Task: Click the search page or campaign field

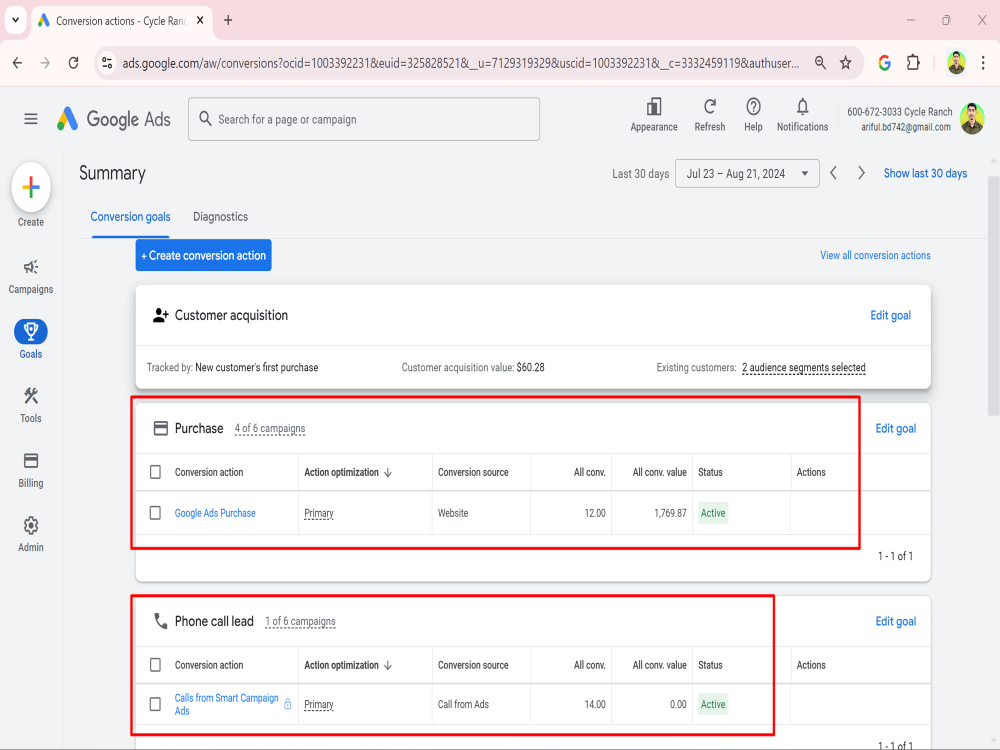Action: [x=364, y=119]
